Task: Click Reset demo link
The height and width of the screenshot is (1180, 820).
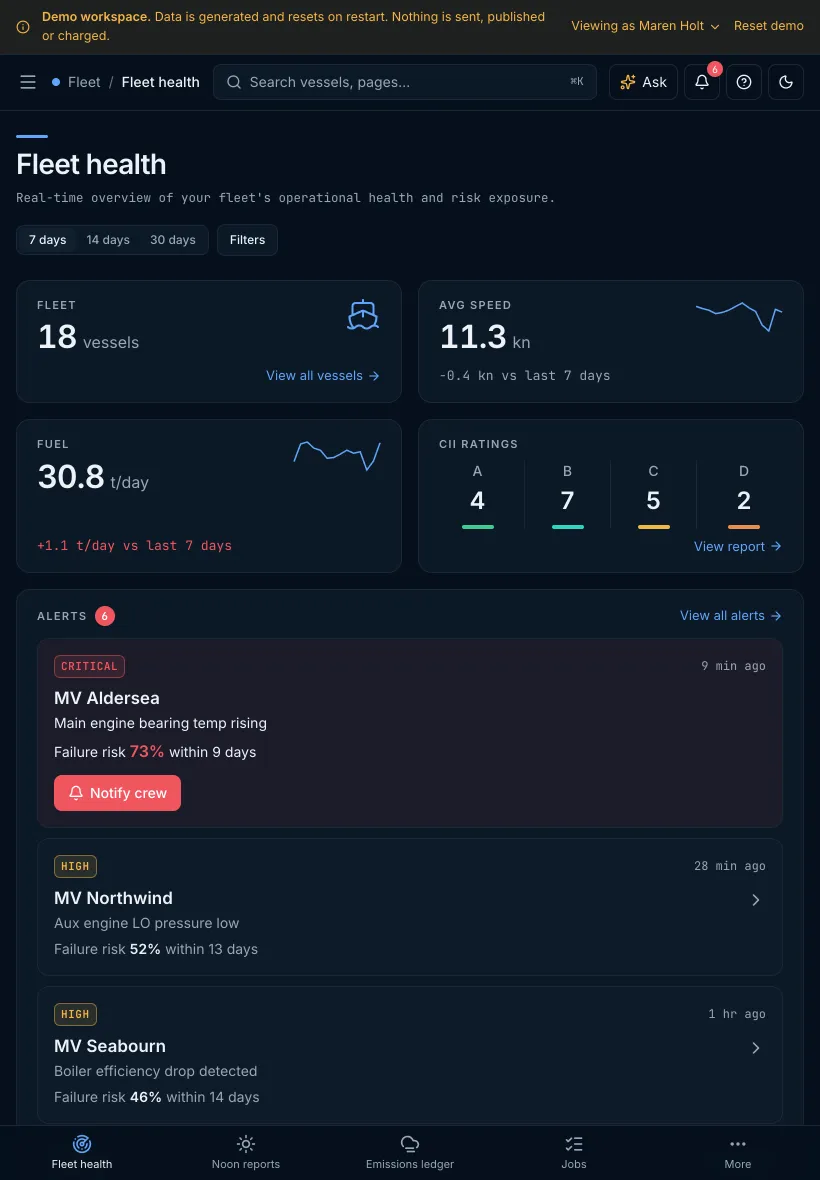Action: pos(769,26)
